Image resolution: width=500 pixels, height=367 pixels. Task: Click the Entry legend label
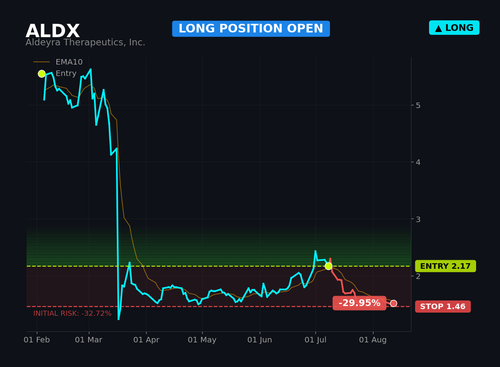pos(66,73)
